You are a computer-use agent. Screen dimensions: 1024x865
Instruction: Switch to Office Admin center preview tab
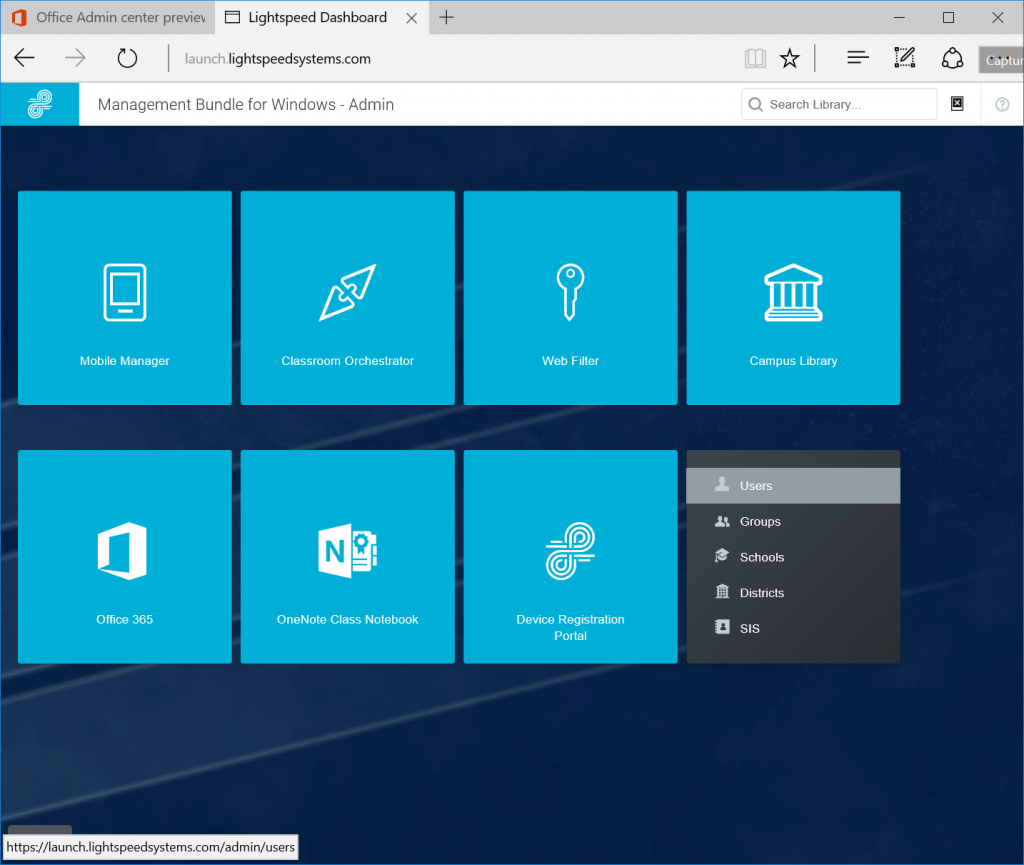click(108, 17)
